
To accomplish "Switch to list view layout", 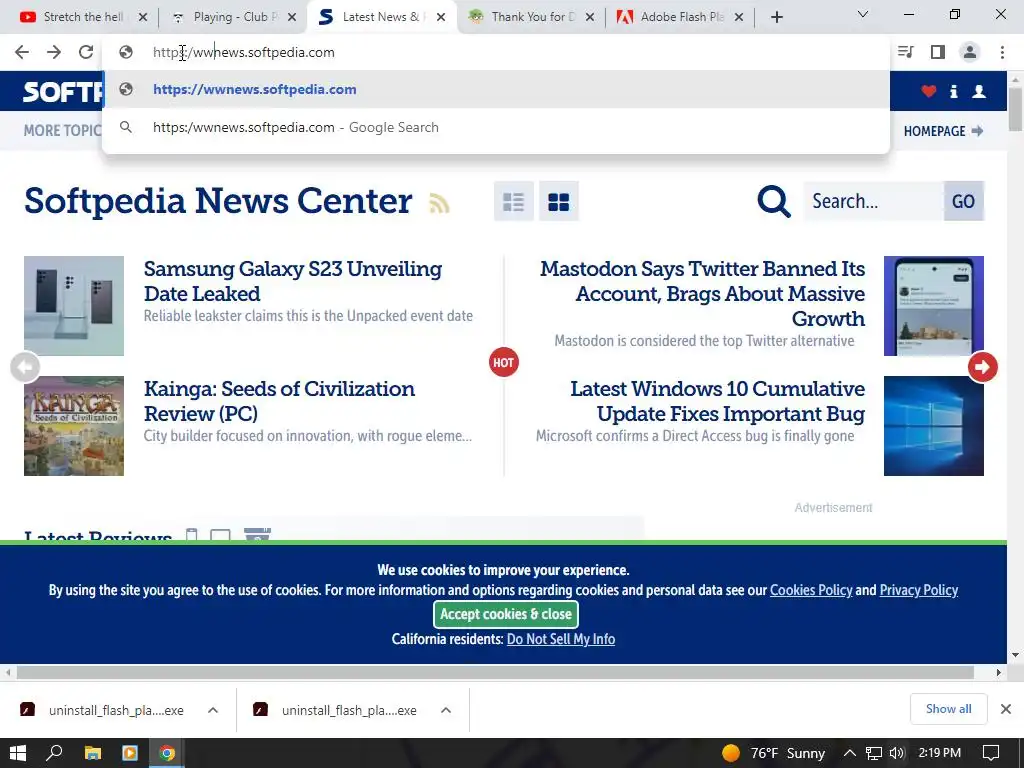I will pyautogui.click(x=513, y=201).
